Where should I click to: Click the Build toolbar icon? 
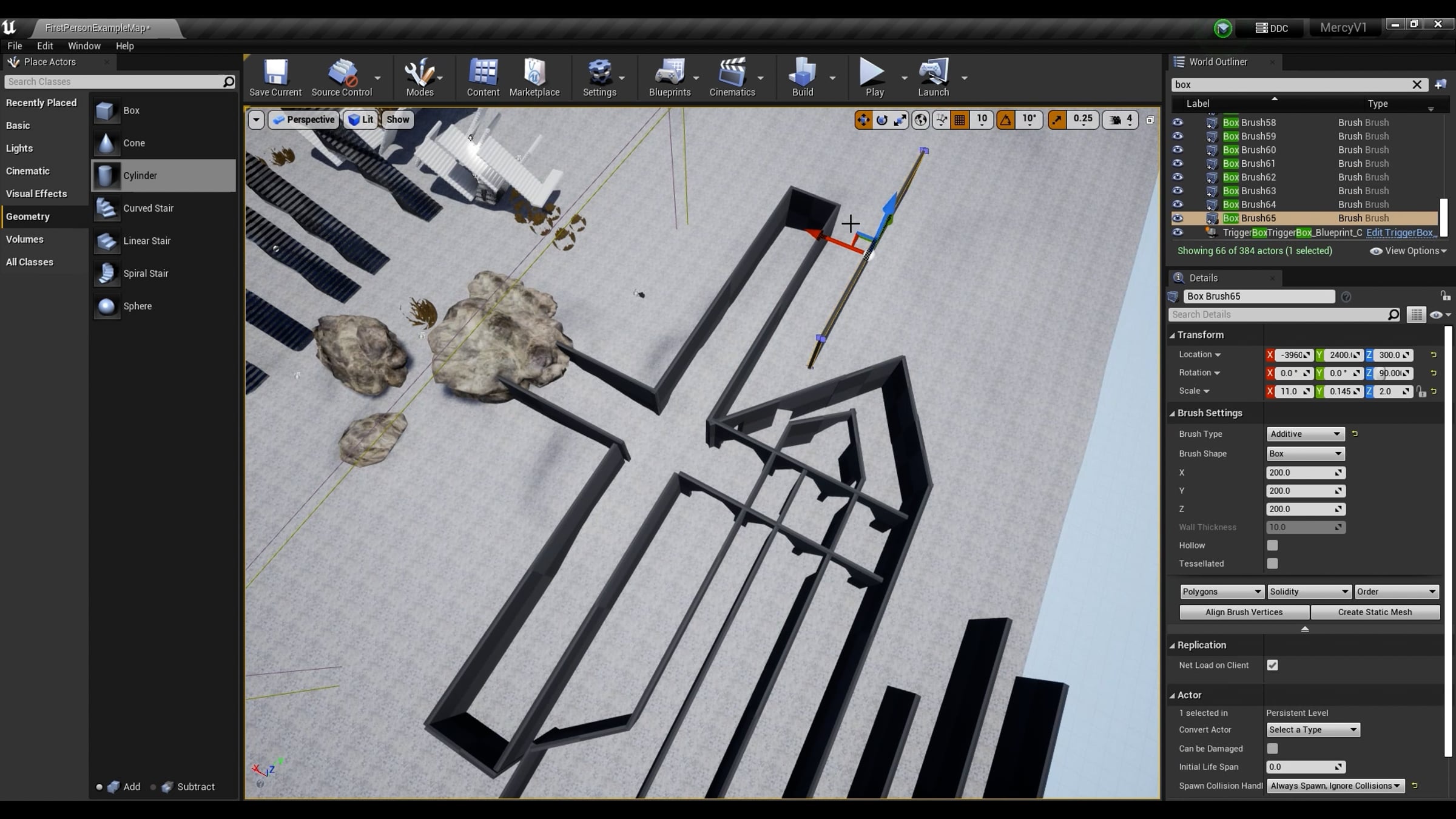pyautogui.click(x=802, y=72)
